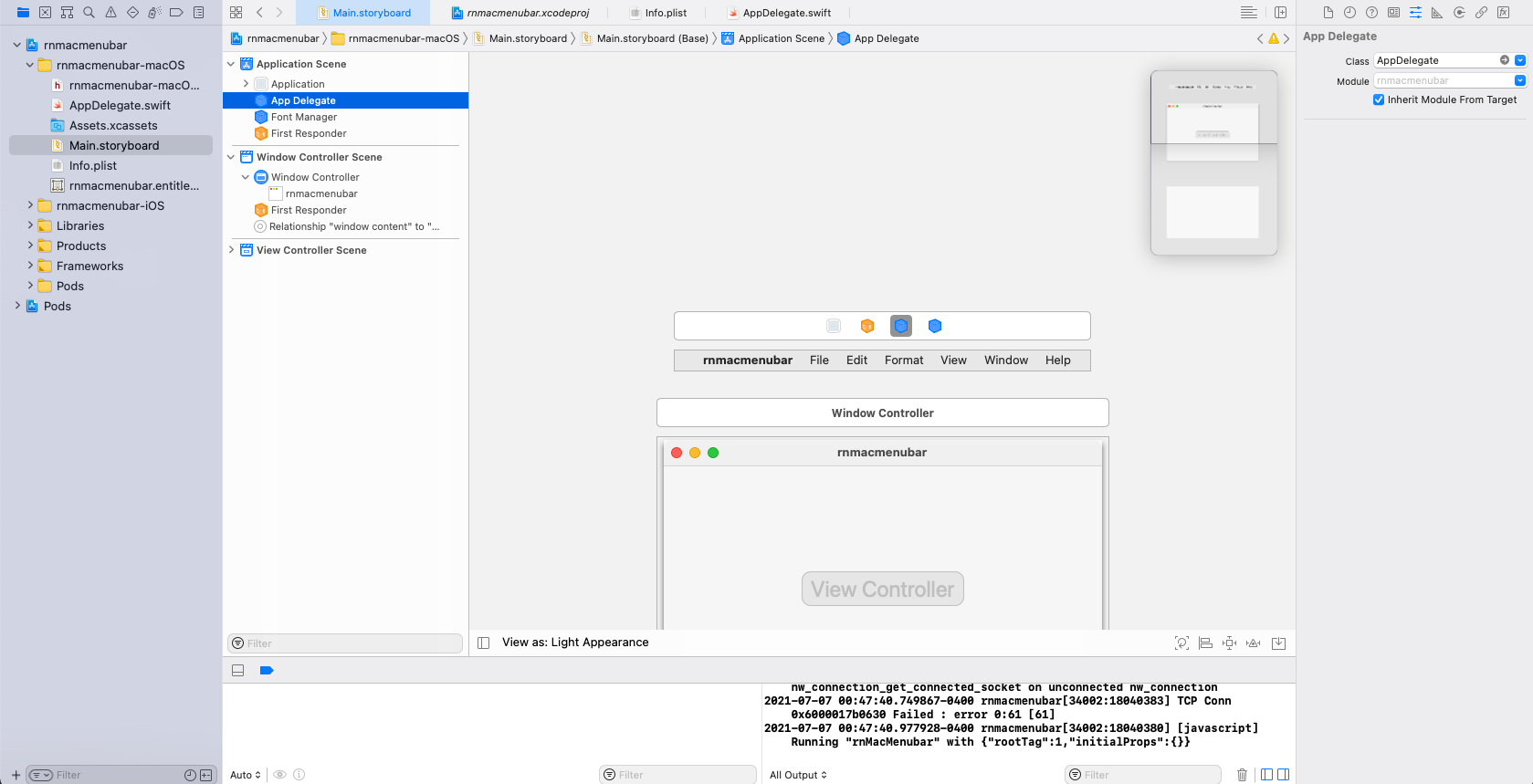This screenshot has width=1533, height=784.
Task: Open the Source Control navigator
Action: [45, 13]
